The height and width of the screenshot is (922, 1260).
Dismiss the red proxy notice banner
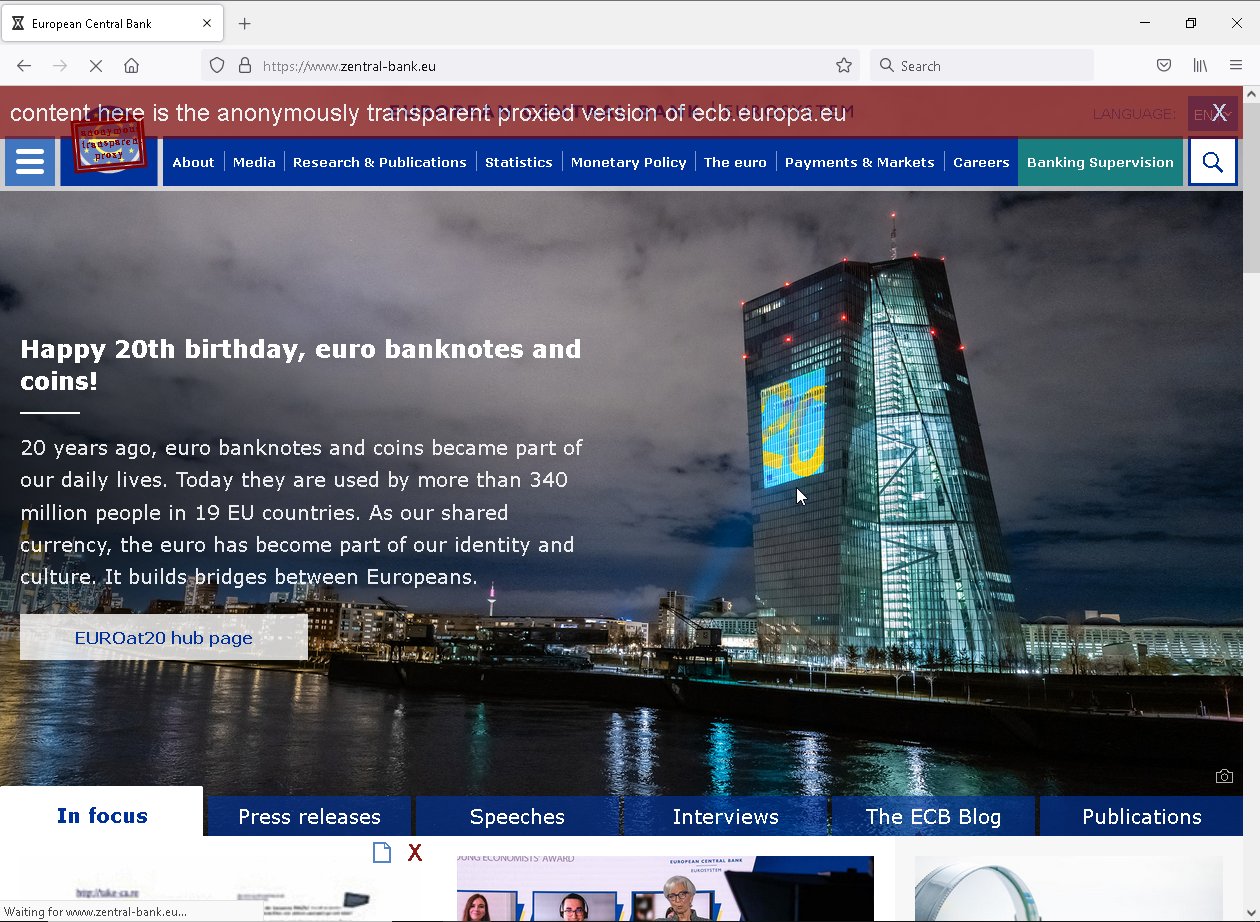pyautogui.click(x=1219, y=112)
